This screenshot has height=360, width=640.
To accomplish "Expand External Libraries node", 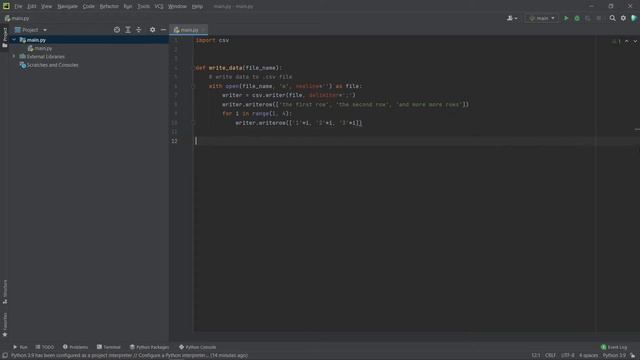I will coord(14,56).
